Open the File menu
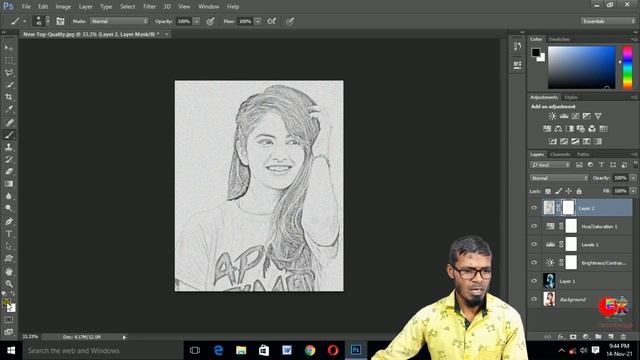 [26, 7]
